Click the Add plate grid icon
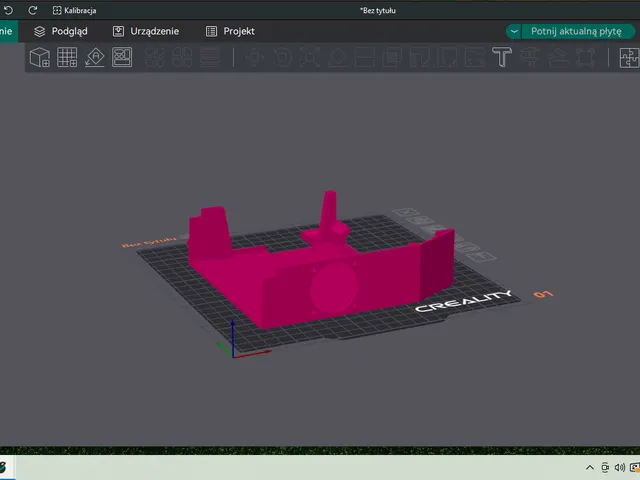Screen dimensions: 640x480 click(67, 57)
